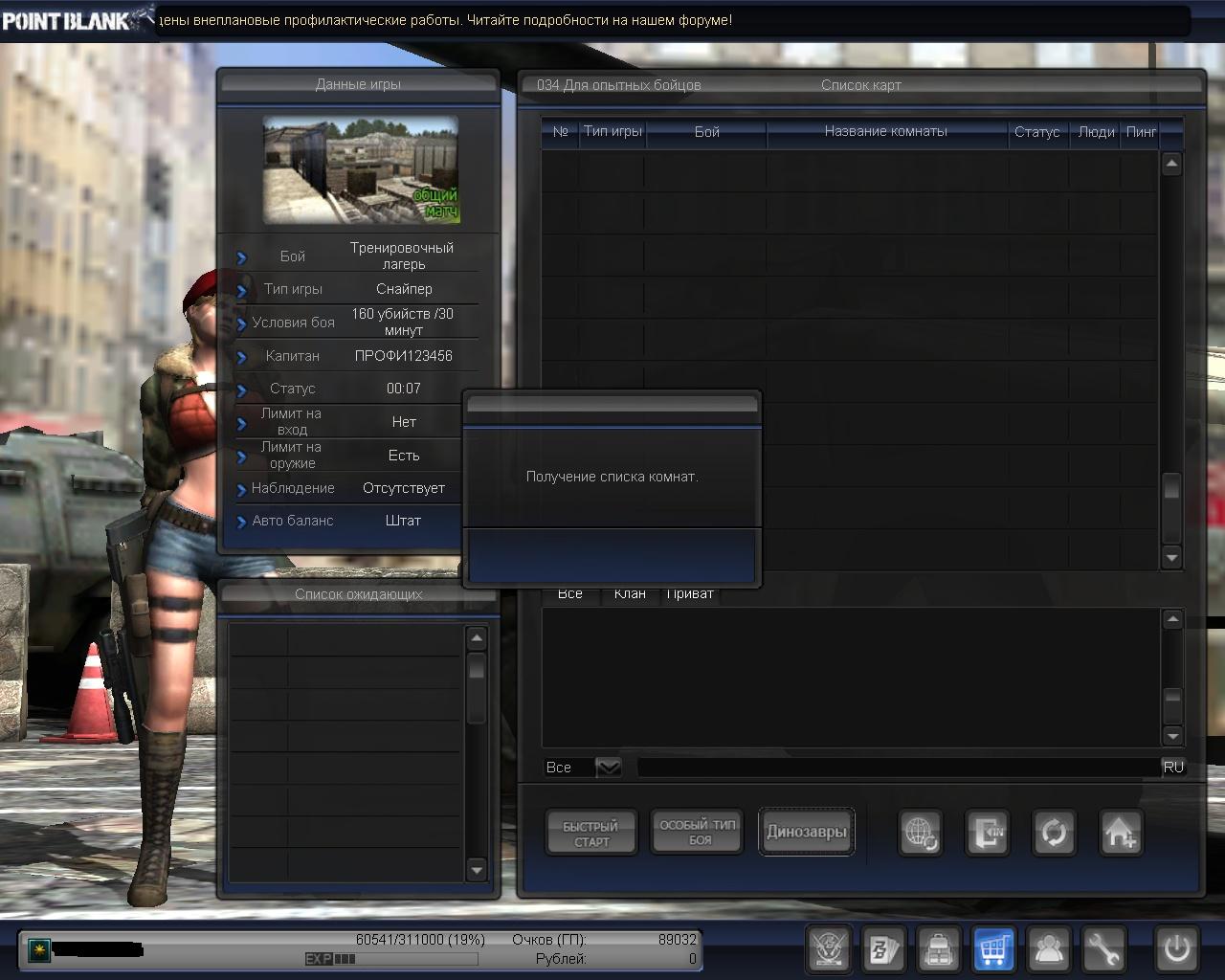Open the shop cart icon
The height and width of the screenshot is (980, 1225).
pyautogui.click(x=994, y=949)
